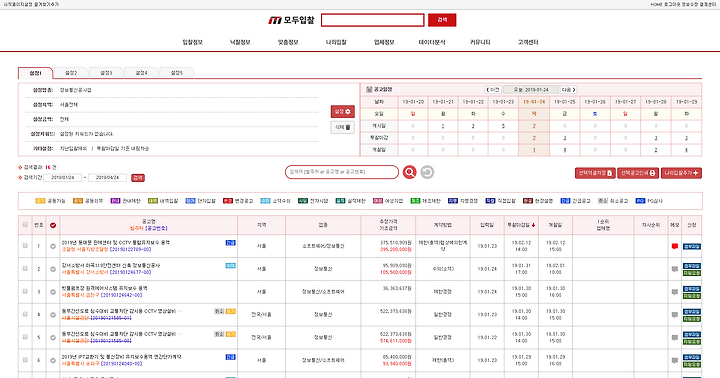Click the 공동가능 legend badge

point(40,201)
